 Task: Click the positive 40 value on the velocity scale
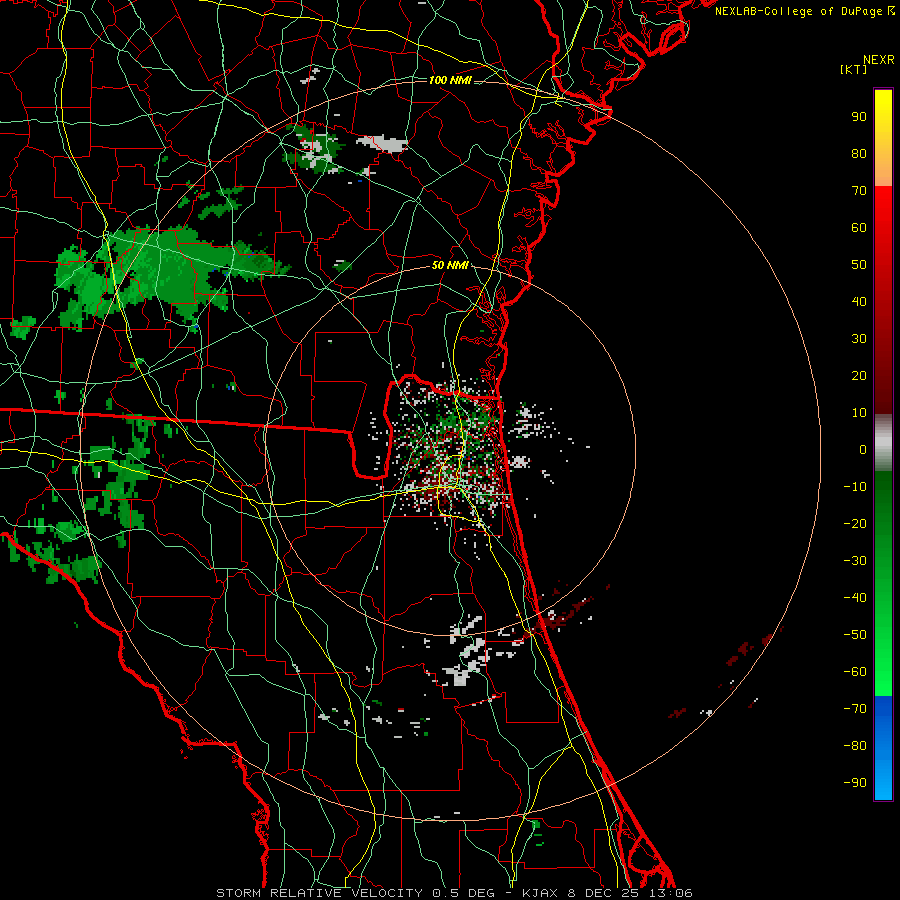click(859, 301)
